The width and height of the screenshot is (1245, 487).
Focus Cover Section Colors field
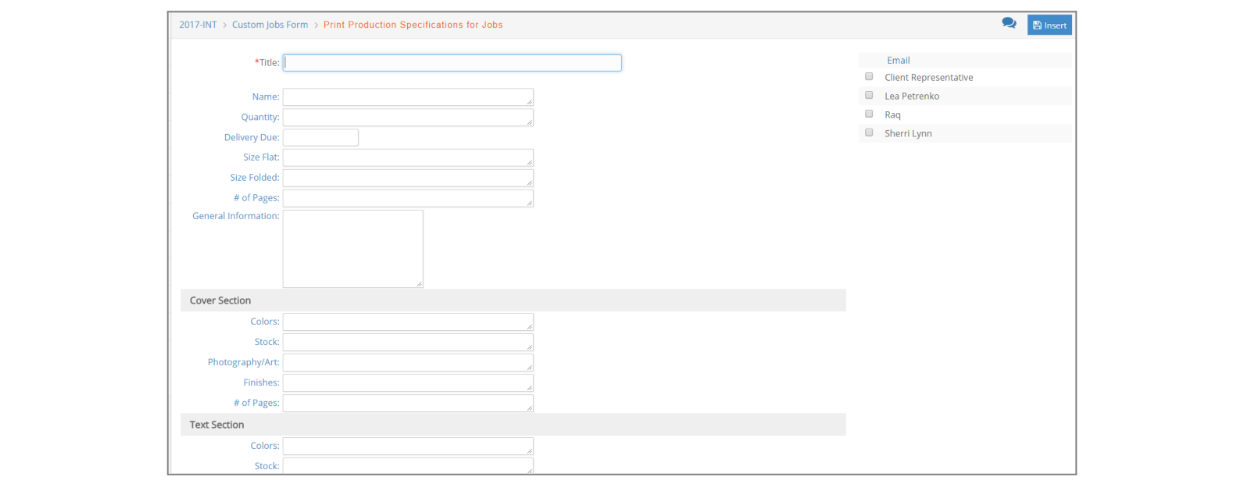coord(408,322)
